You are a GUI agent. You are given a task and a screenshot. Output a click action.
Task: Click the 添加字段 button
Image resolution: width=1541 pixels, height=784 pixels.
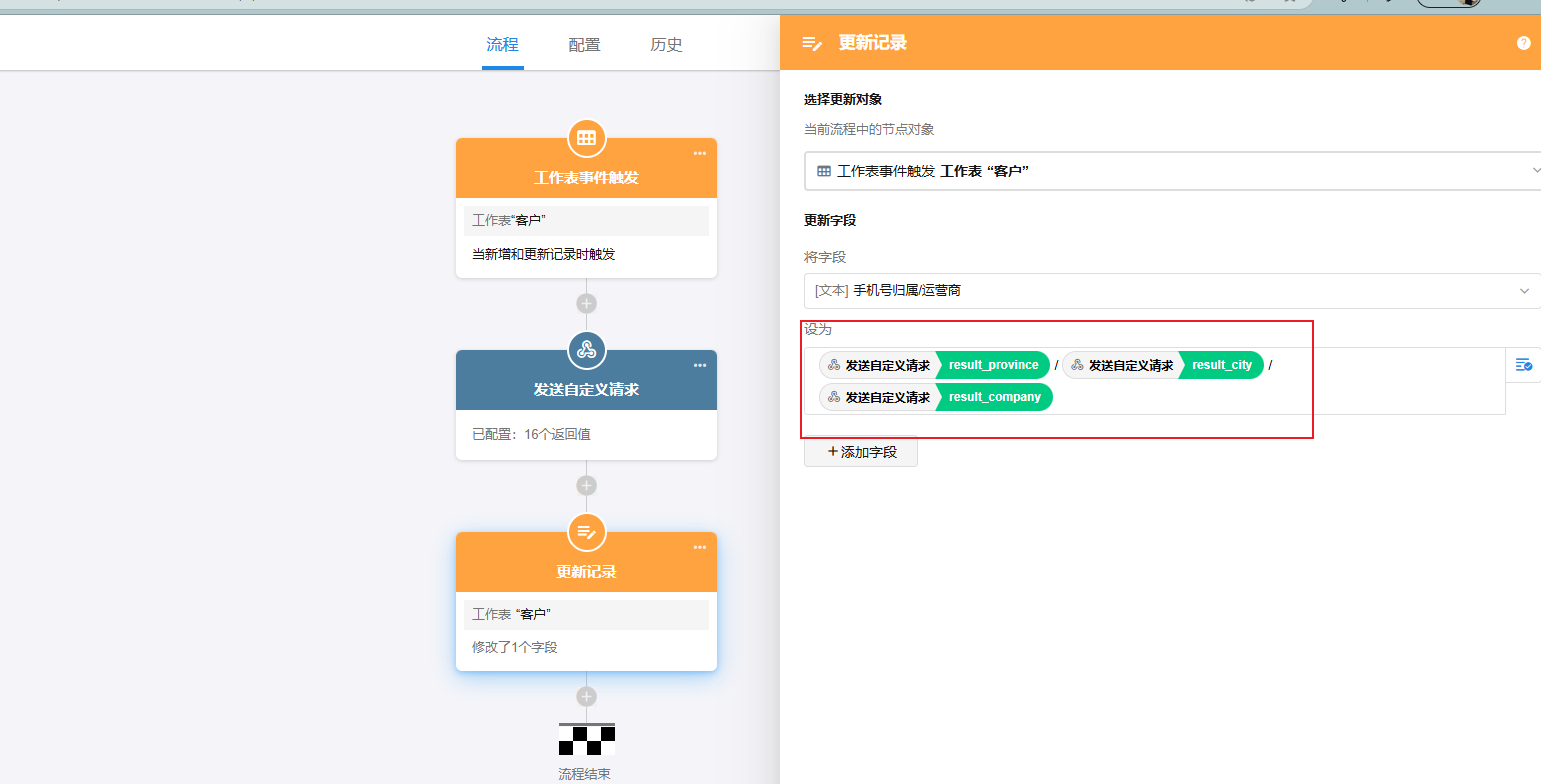860,452
